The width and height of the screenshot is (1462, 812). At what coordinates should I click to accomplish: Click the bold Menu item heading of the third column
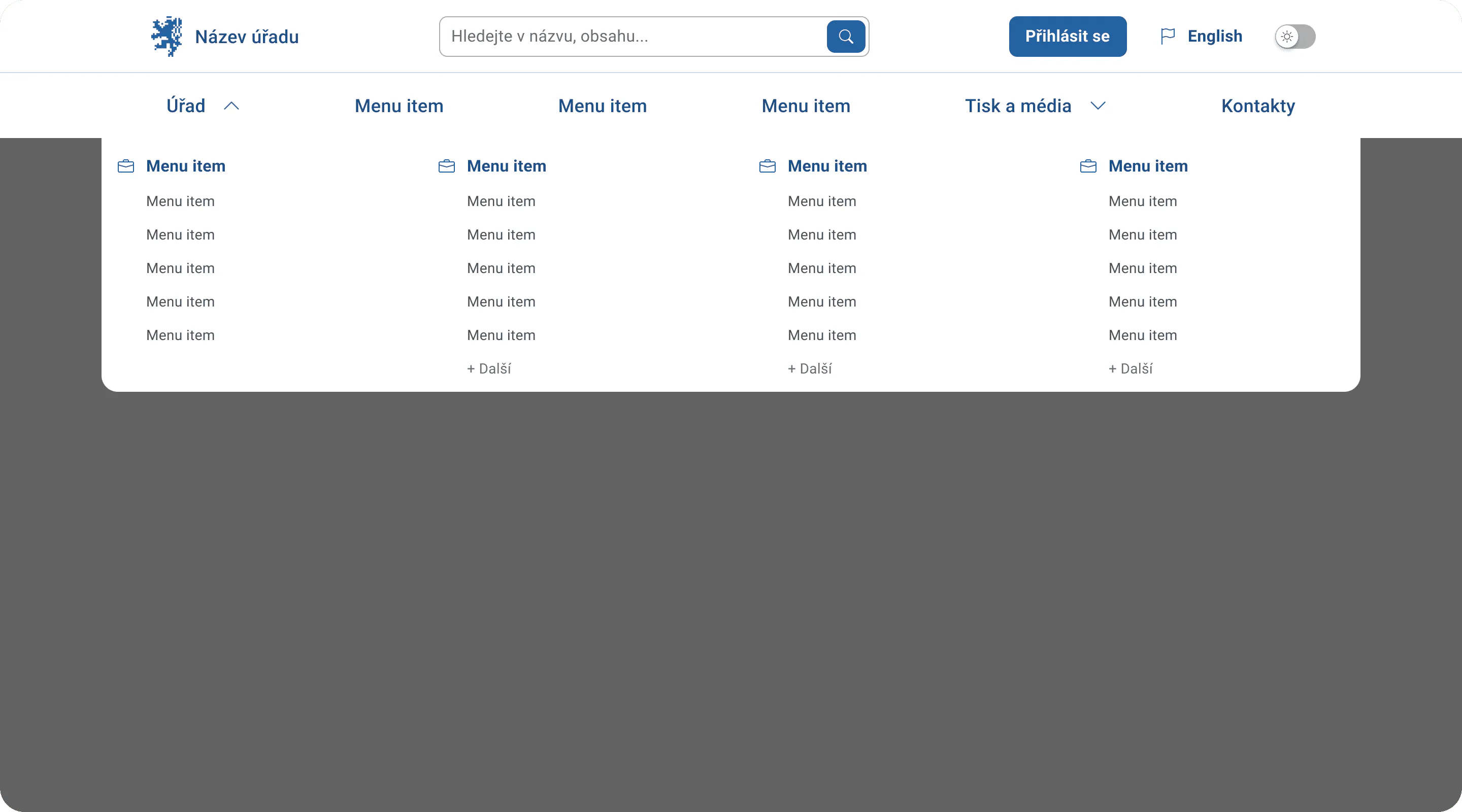tap(827, 166)
